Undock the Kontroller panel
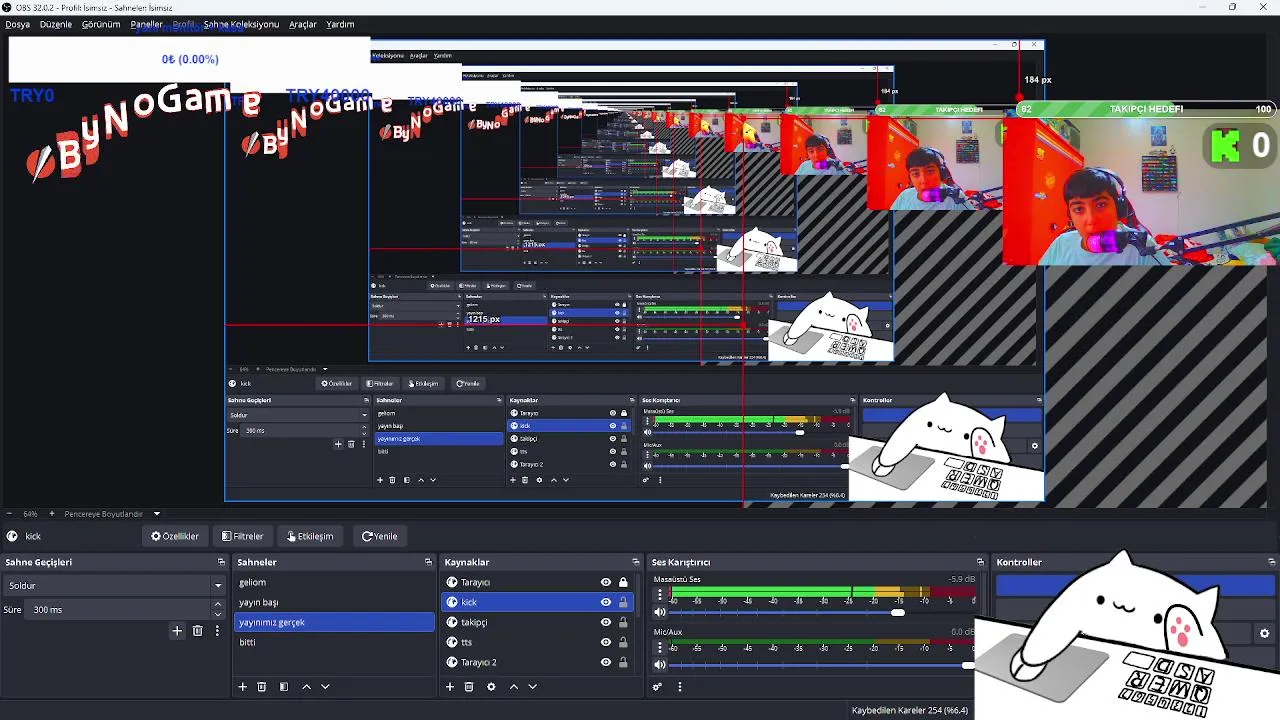The width and height of the screenshot is (1280, 720). [x=1271, y=562]
